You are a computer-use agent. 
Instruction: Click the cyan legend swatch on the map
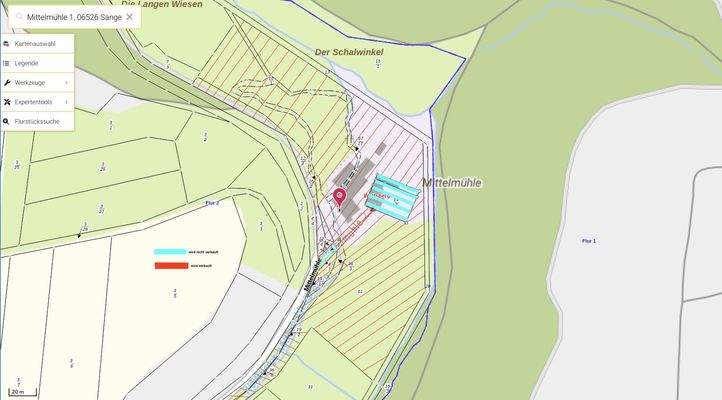coord(170,252)
